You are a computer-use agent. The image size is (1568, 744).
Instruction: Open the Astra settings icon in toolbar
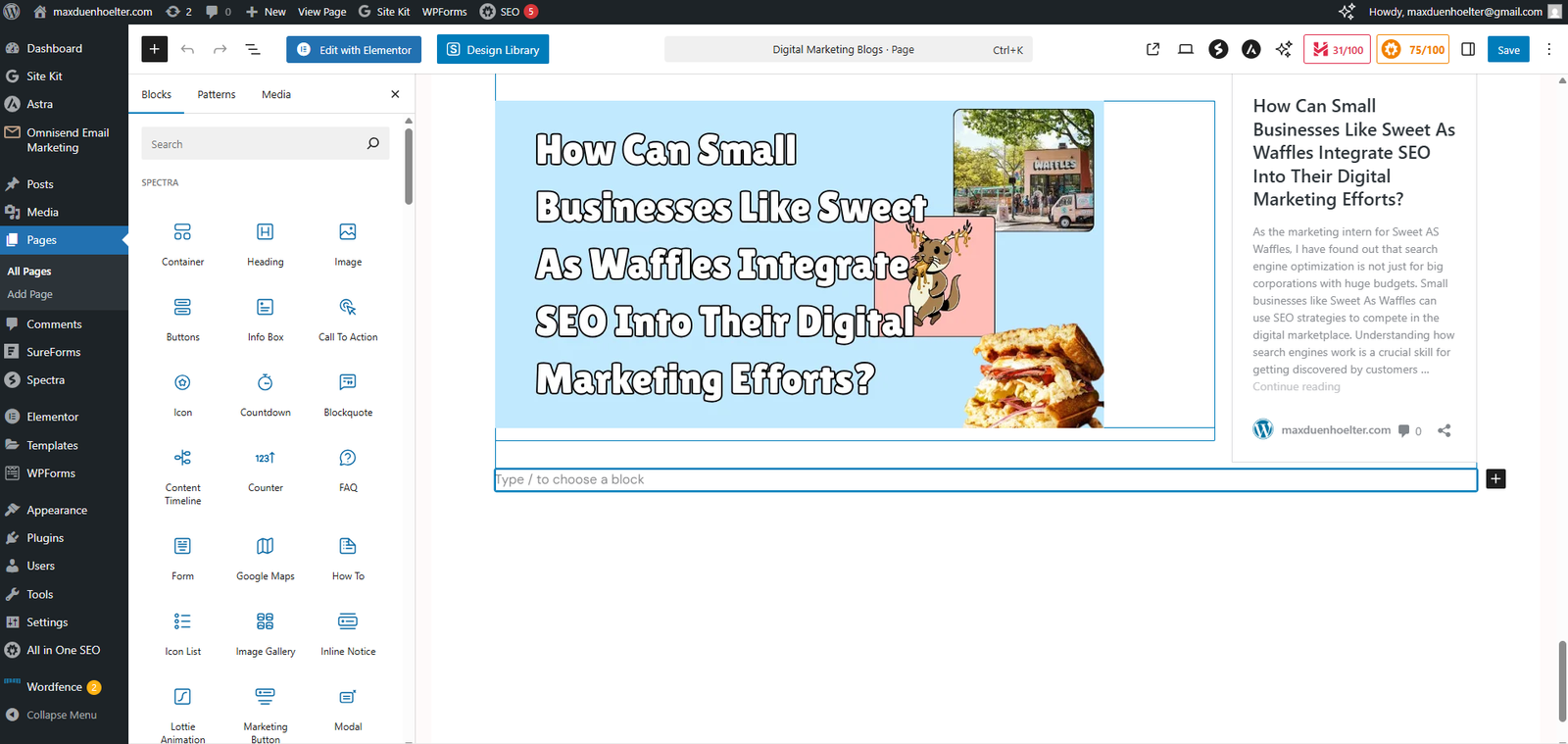(1250, 49)
